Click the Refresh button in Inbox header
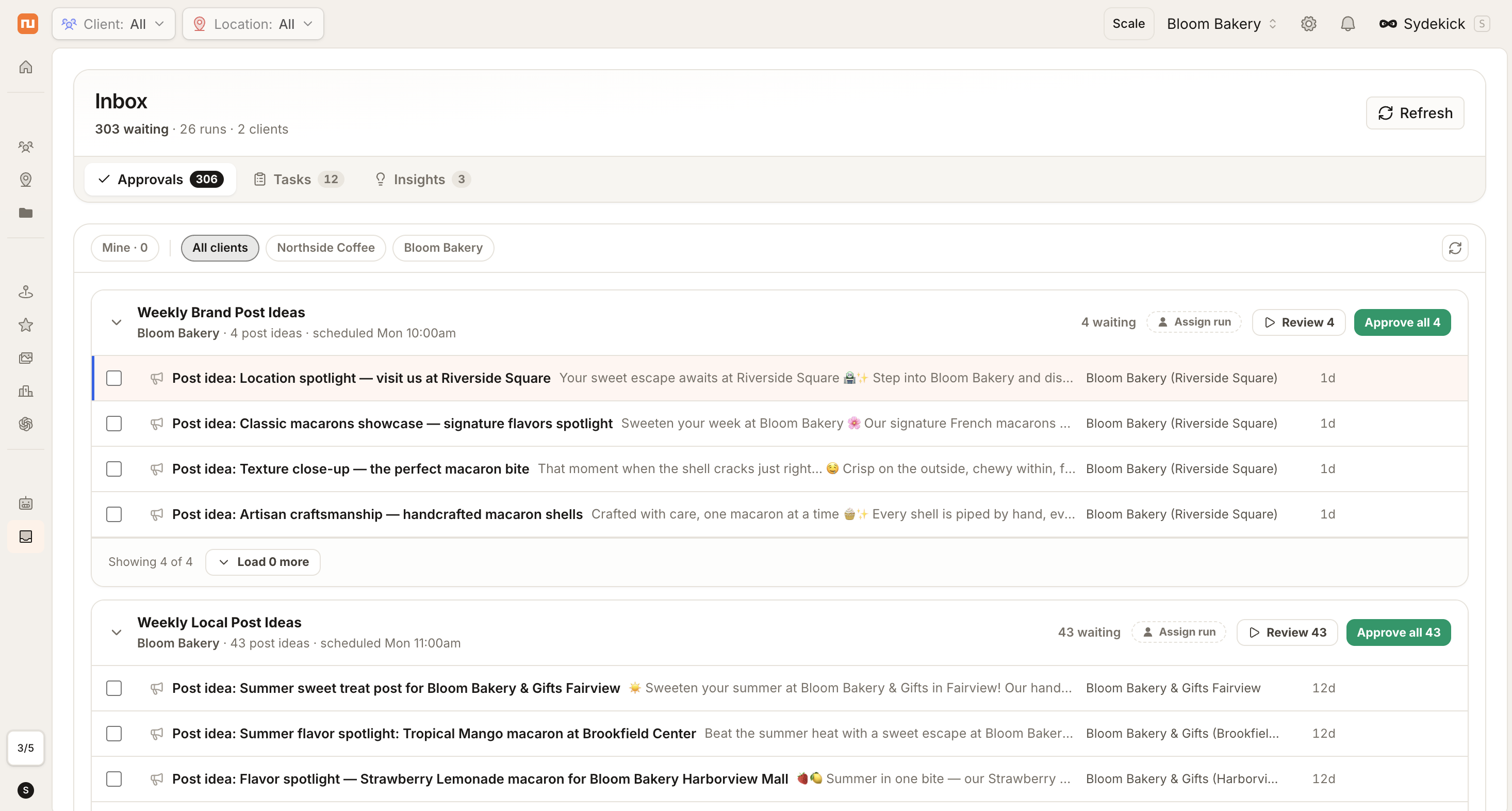1512x811 pixels. click(x=1415, y=113)
